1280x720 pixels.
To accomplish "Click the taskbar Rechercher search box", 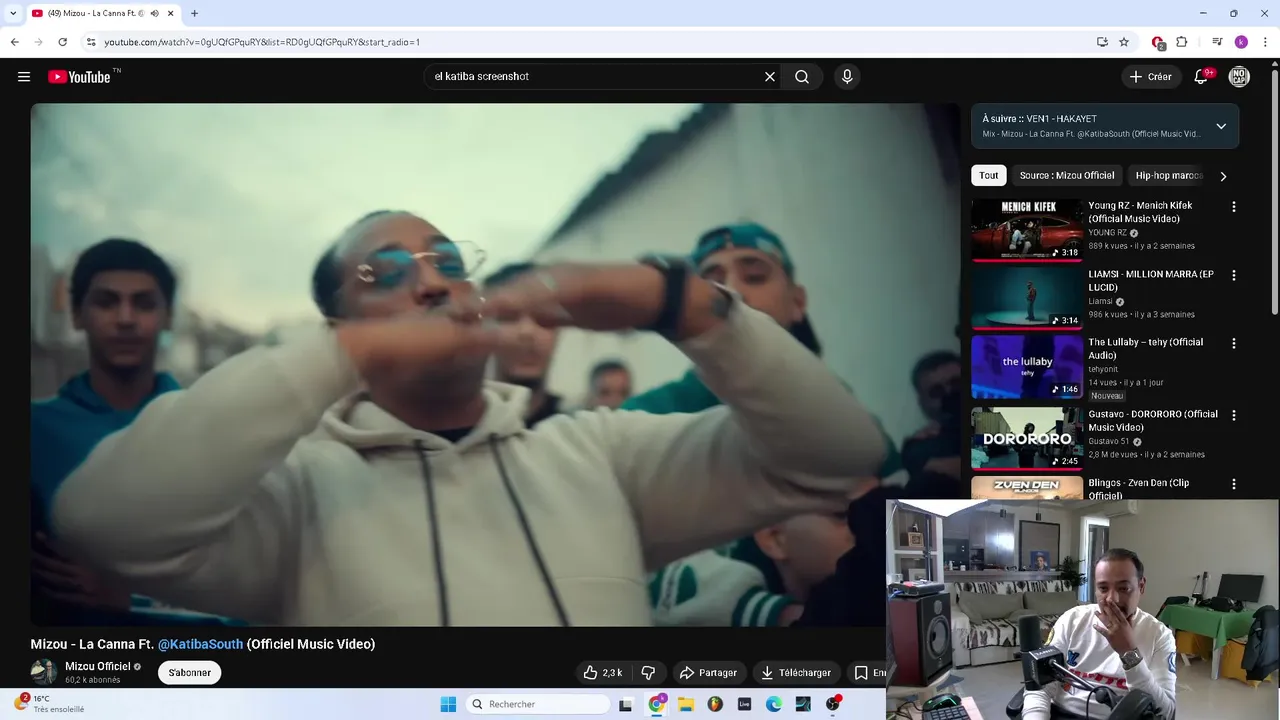I will tap(538, 704).
